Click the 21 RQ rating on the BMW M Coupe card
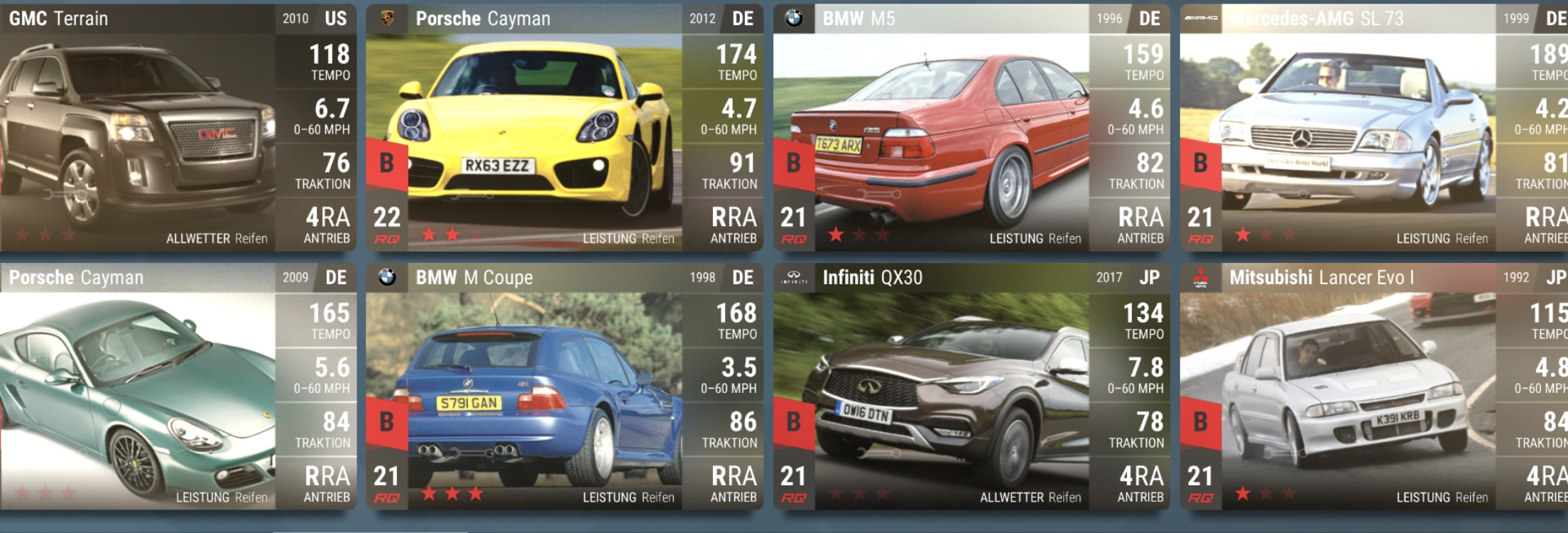Viewport: 1568px width, 533px height. click(x=387, y=483)
